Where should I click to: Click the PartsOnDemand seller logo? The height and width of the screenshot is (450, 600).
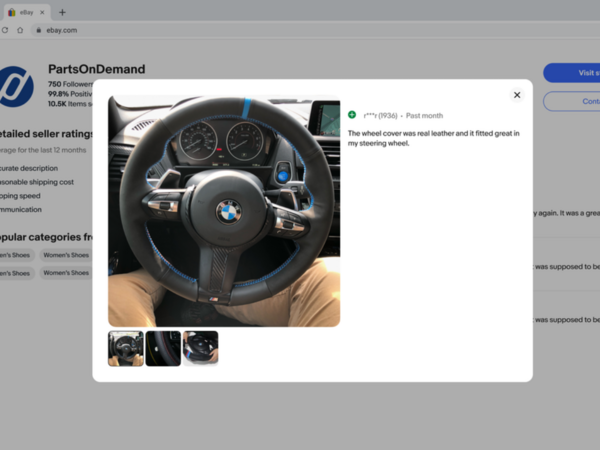tap(15, 86)
